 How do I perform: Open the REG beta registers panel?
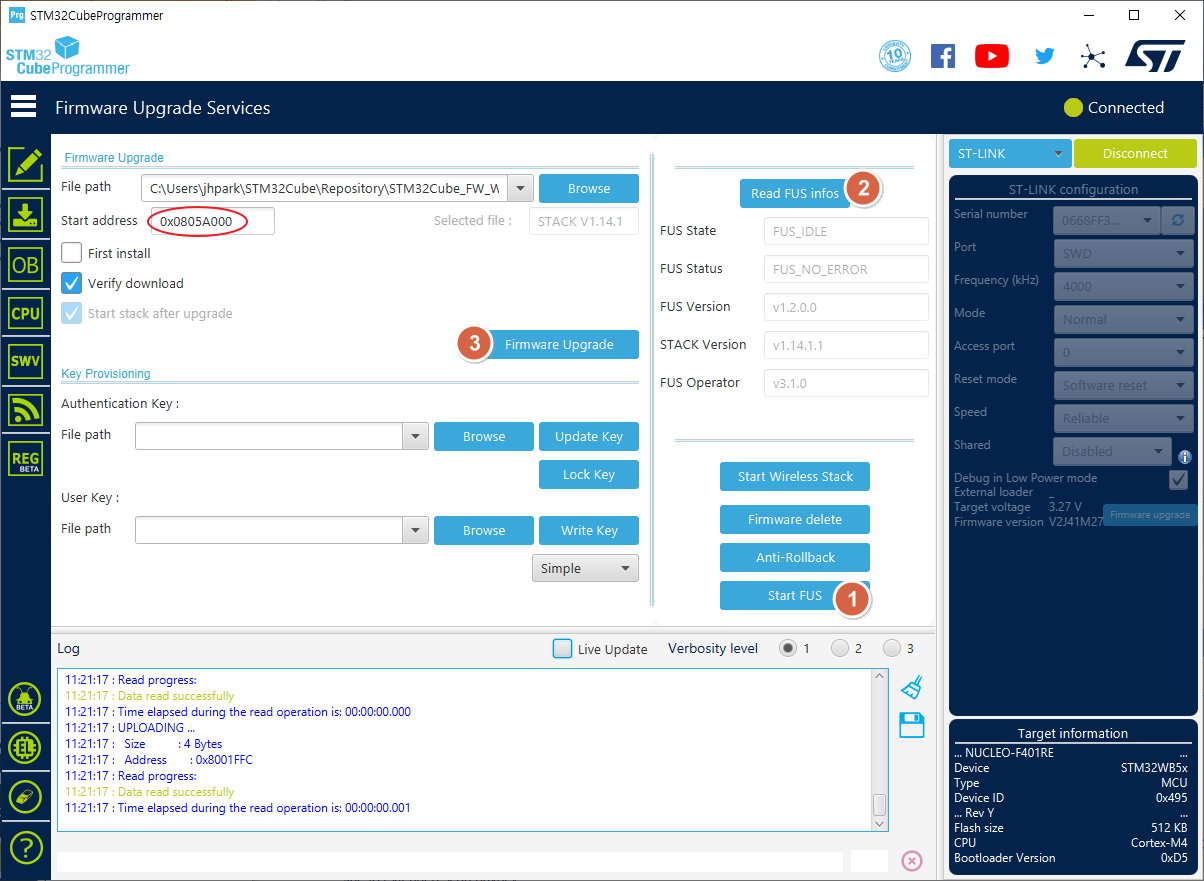(25, 459)
